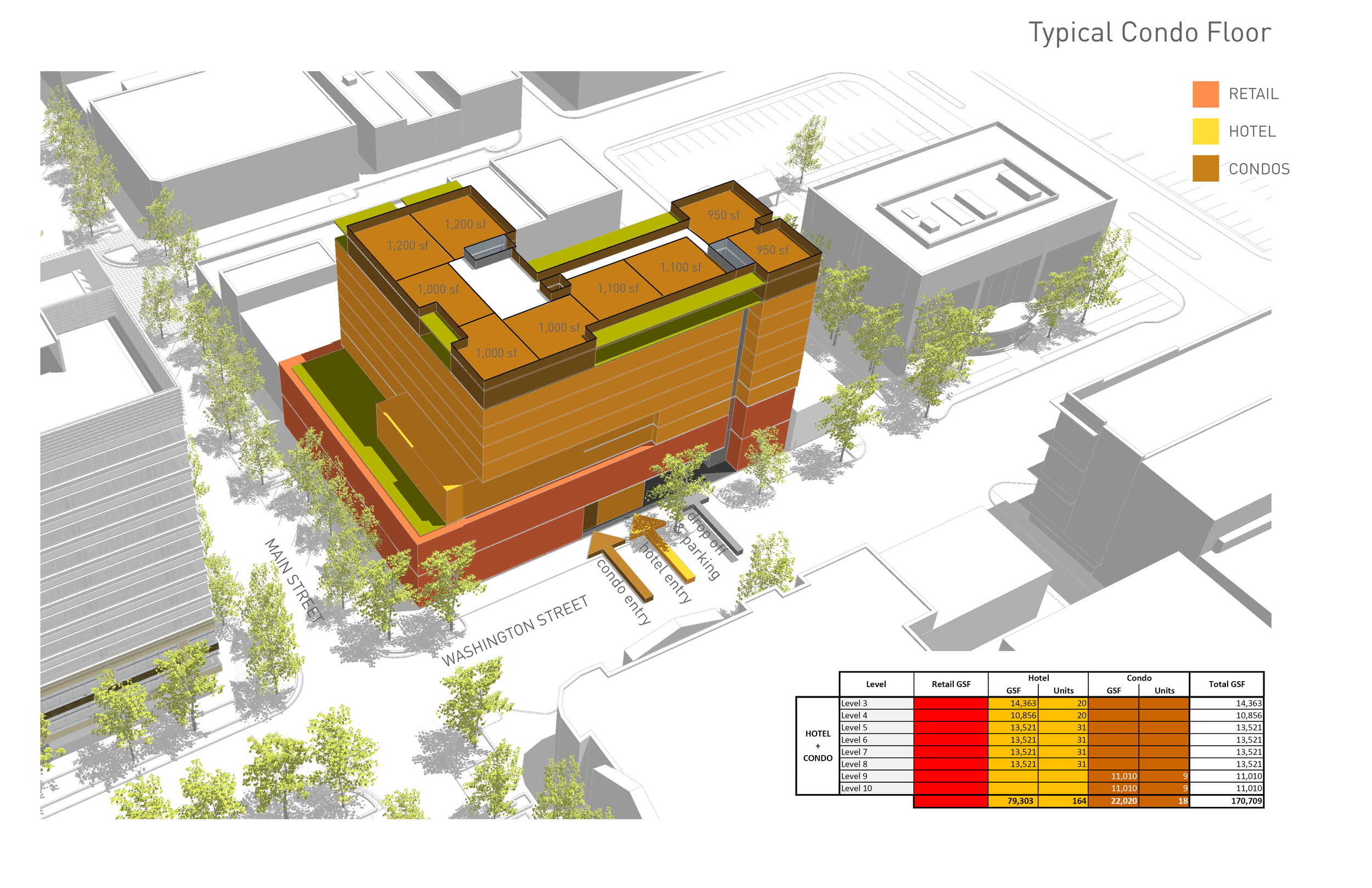Click the 'HOTEL + CONDO' group label
The image size is (1372, 888).
point(817,746)
